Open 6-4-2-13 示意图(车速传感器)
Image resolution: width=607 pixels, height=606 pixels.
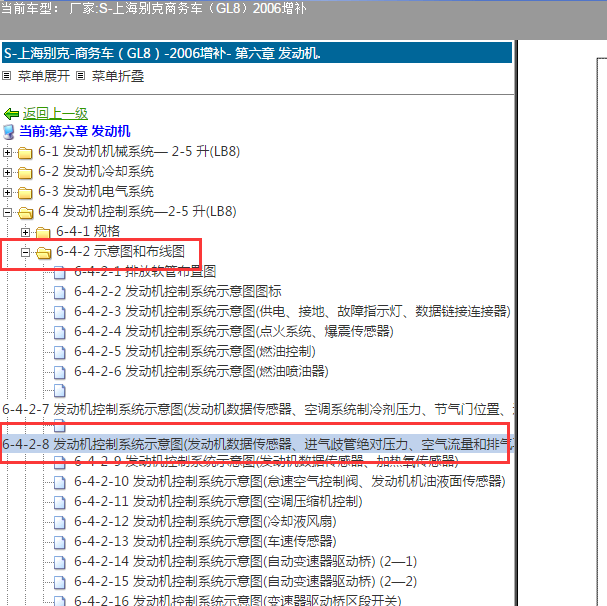point(205,542)
